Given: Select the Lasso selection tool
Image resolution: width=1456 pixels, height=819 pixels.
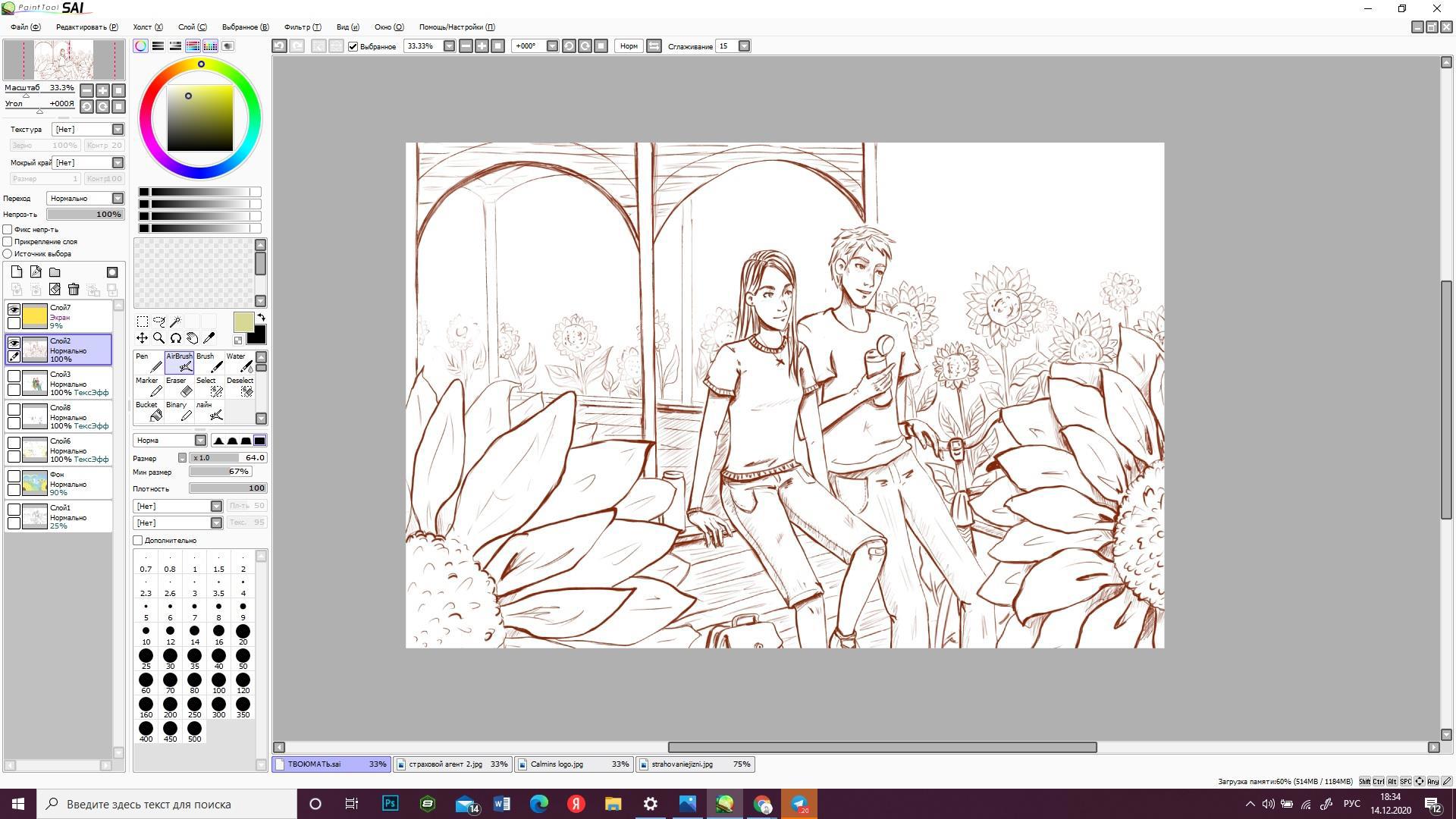Looking at the screenshot, I should tap(158, 322).
